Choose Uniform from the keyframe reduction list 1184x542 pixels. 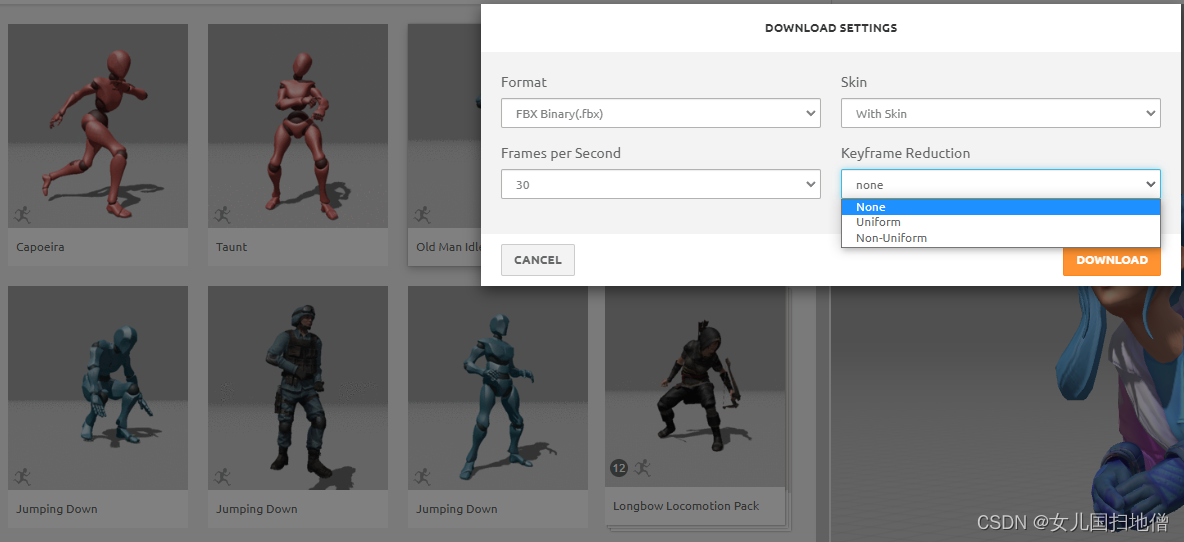(1001, 222)
